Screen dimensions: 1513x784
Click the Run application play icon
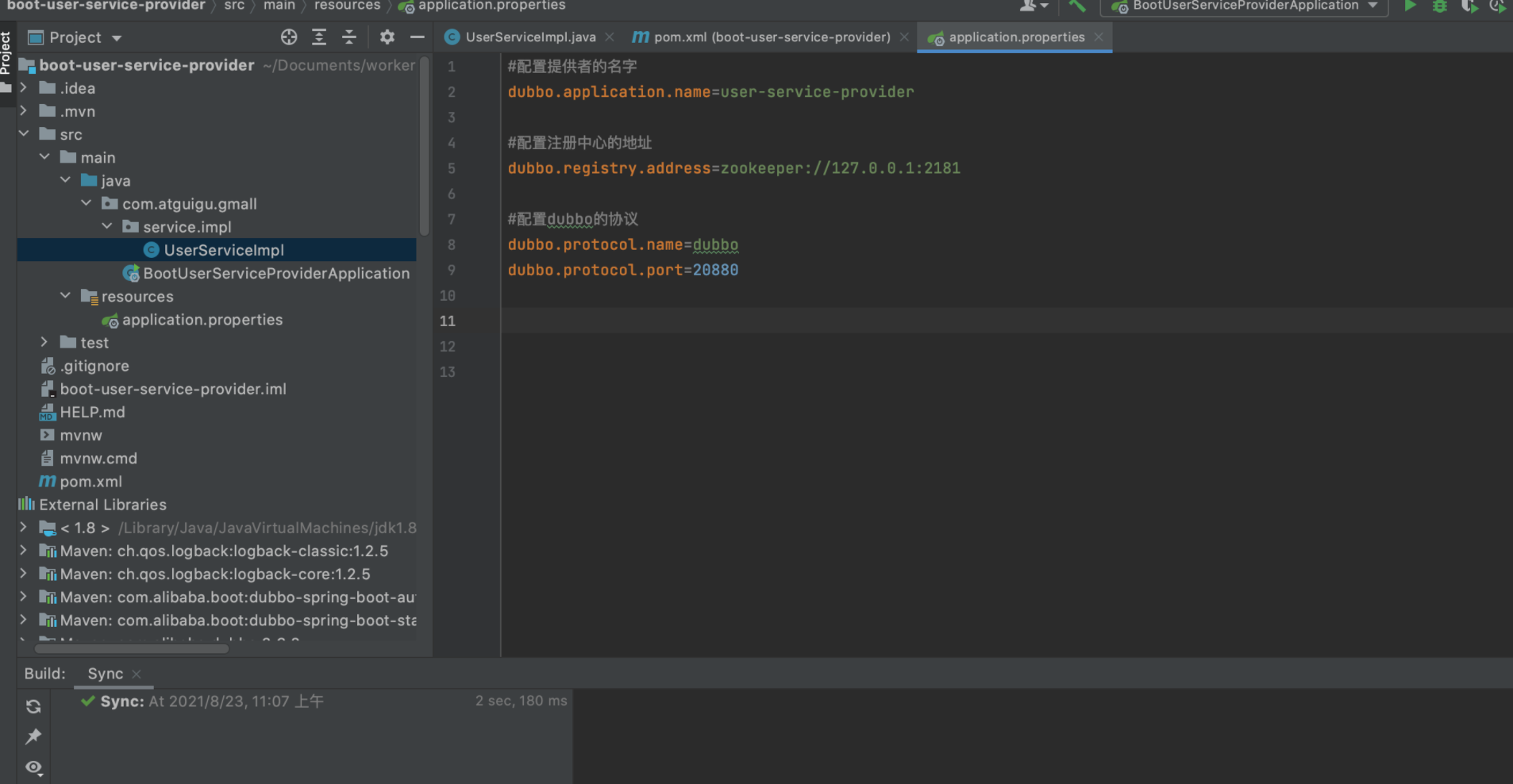tap(1410, 6)
